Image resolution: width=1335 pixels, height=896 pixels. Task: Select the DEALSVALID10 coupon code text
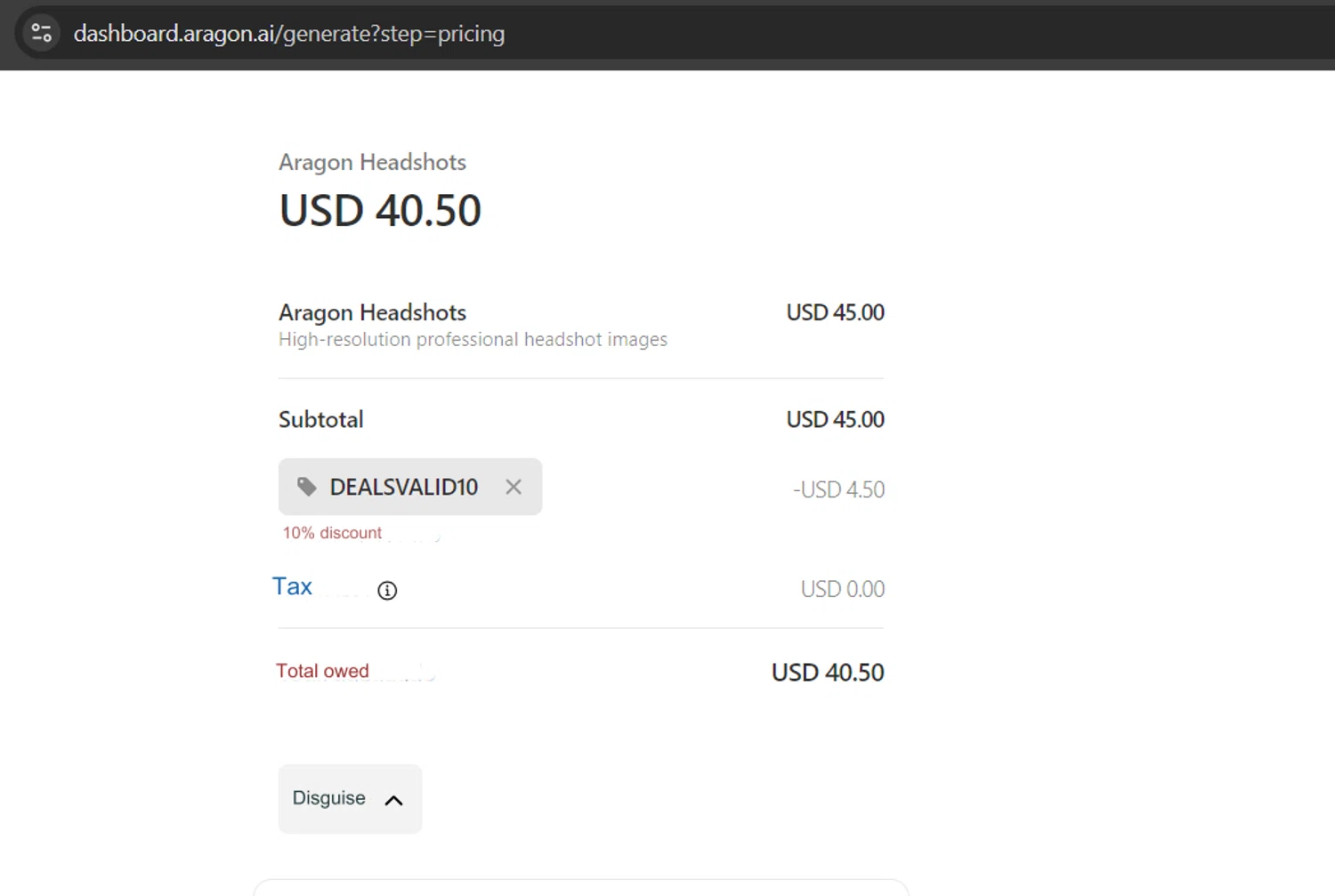click(404, 487)
